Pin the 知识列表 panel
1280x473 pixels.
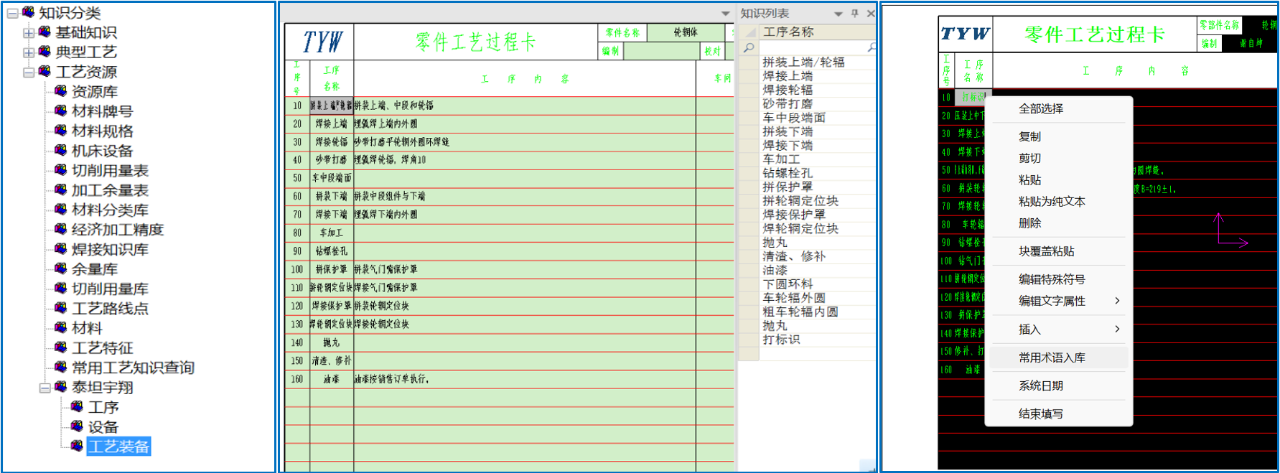(x=854, y=13)
